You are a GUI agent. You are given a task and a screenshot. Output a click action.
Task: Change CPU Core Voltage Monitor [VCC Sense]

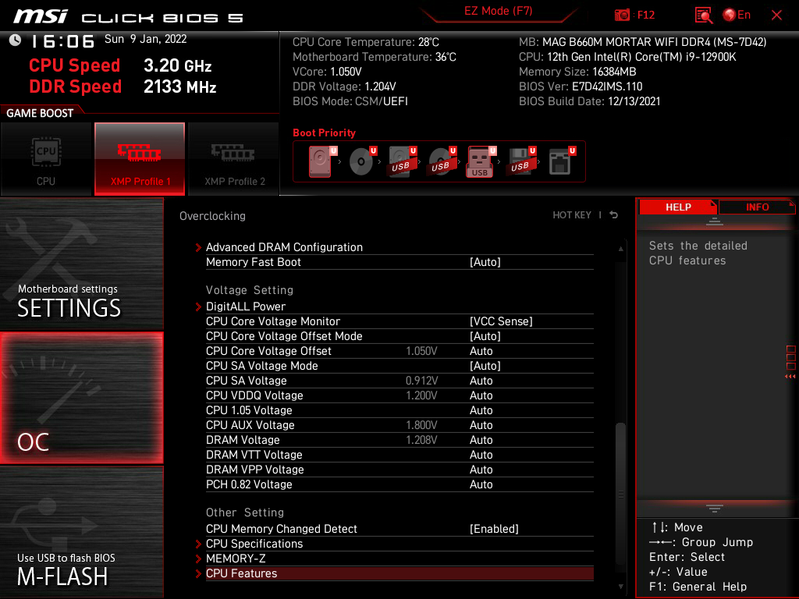coord(501,321)
